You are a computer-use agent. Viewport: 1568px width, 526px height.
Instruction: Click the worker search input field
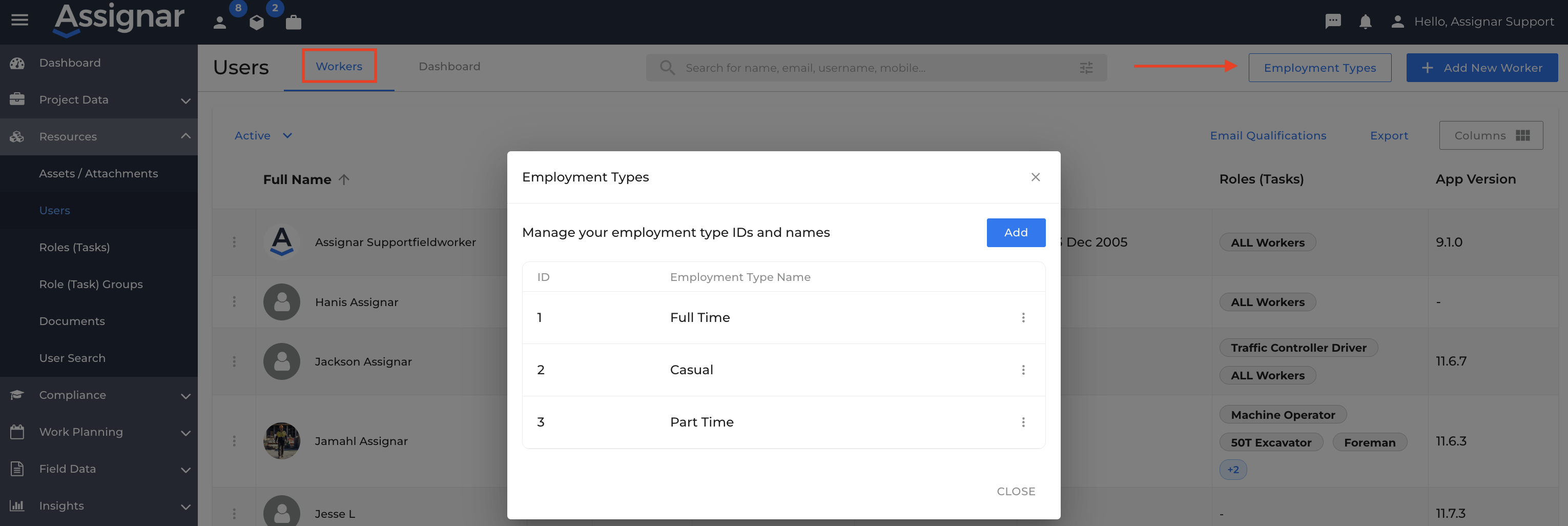point(876,68)
